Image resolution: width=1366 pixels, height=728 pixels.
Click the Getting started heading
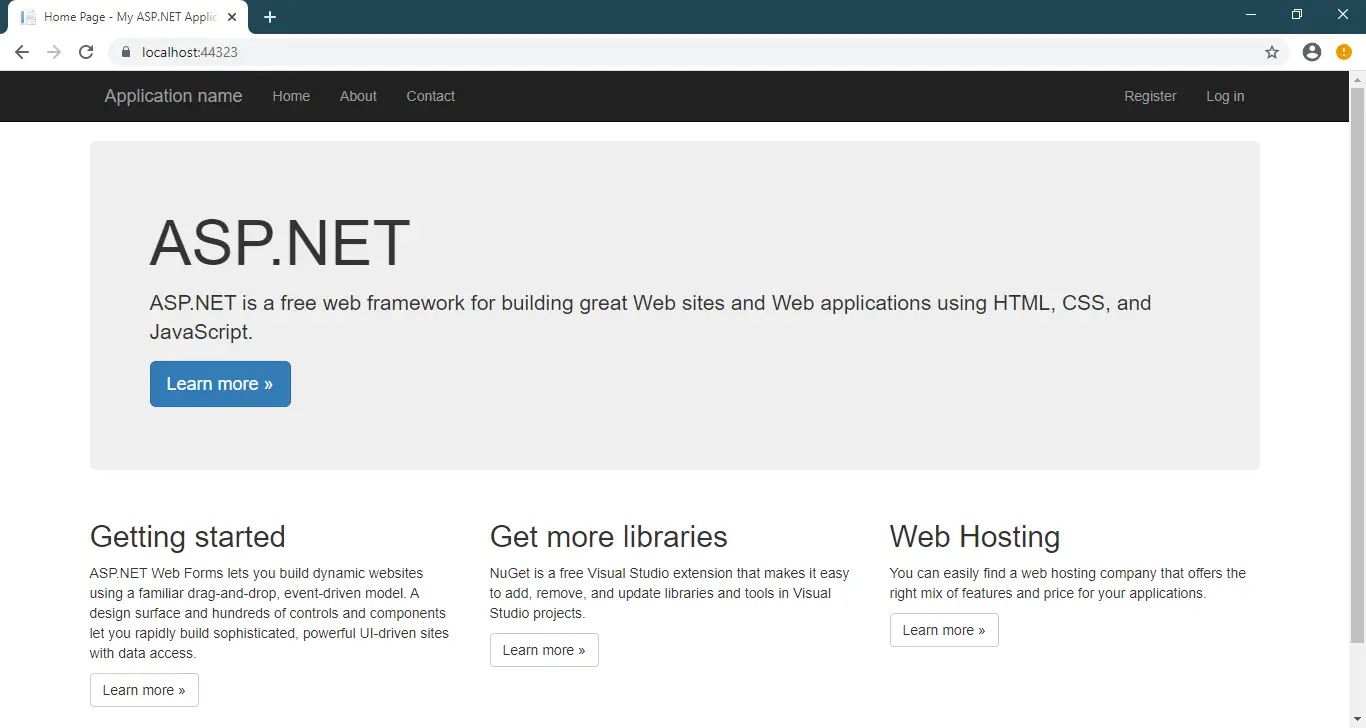(188, 537)
